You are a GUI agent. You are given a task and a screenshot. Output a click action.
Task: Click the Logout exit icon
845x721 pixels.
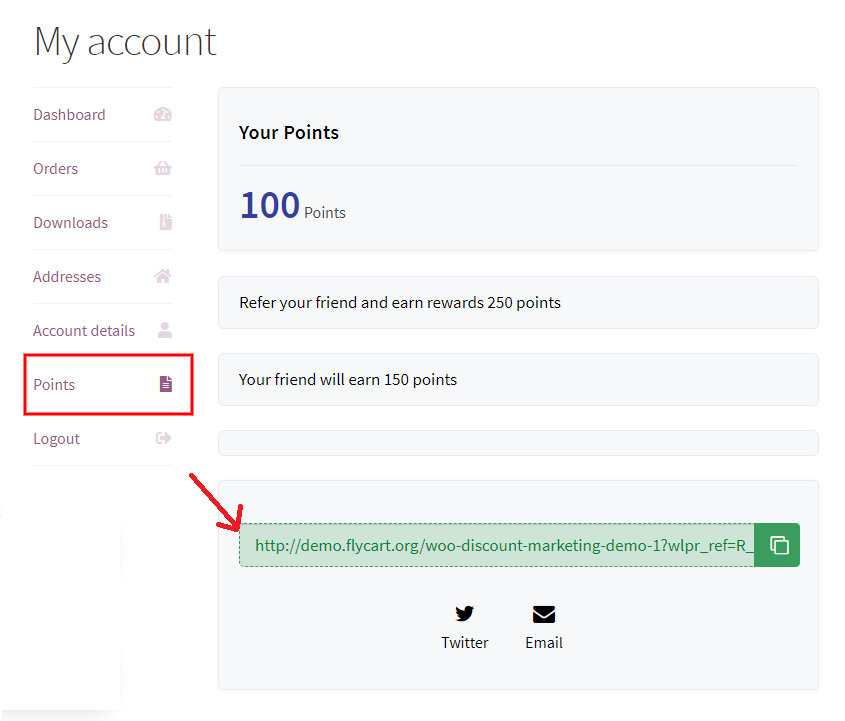(162, 438)
